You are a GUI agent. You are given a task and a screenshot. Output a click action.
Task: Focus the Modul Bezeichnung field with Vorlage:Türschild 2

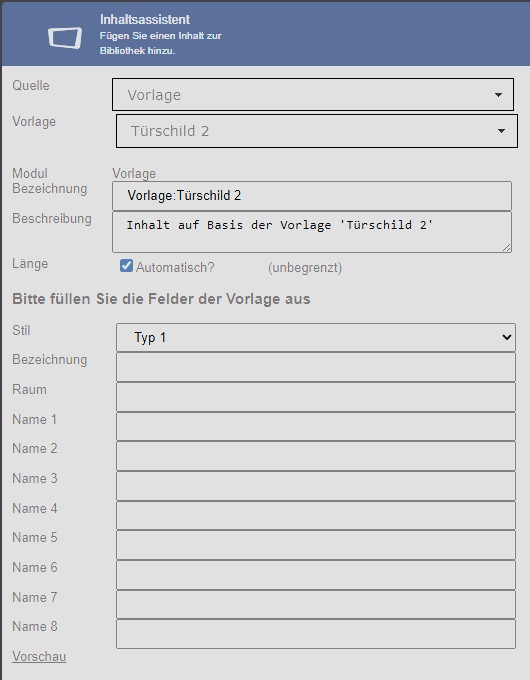pyautogui.click(x=312, y=196)
